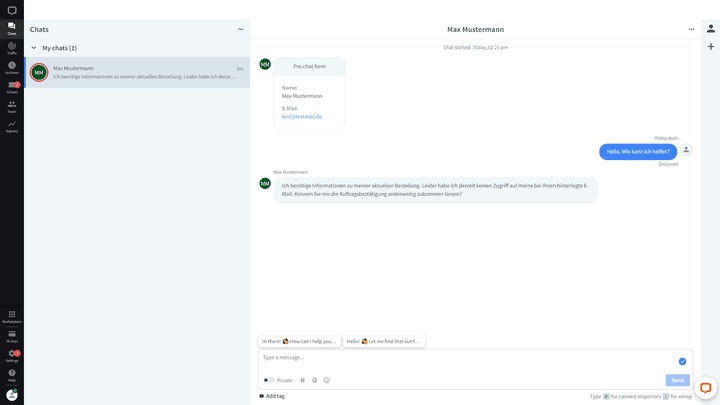Insert canned response with hash icon
Image resolution: width=720 pixels, height=405 pixels.
(302, 380)
